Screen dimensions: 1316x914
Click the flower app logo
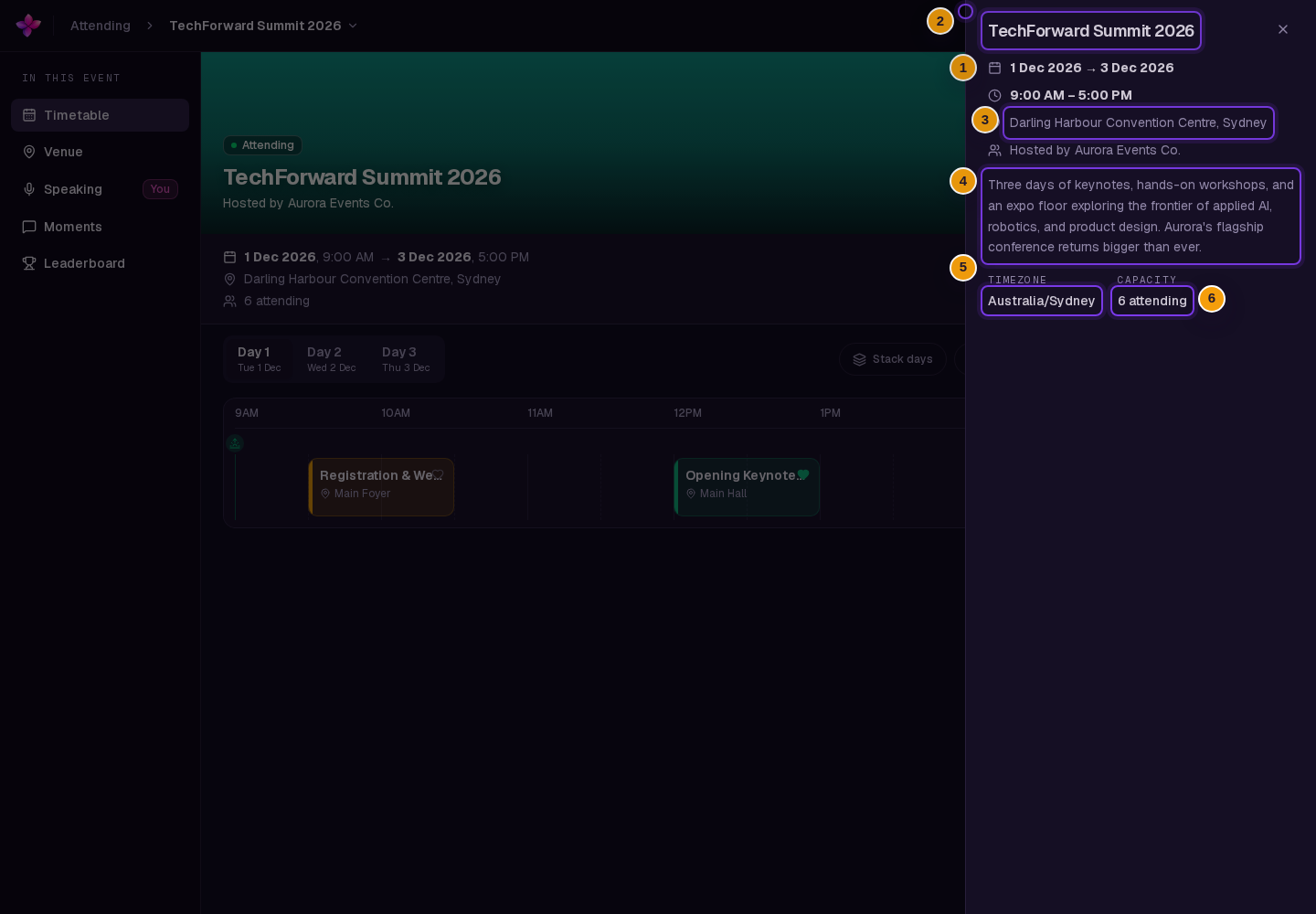pos(28,26)
